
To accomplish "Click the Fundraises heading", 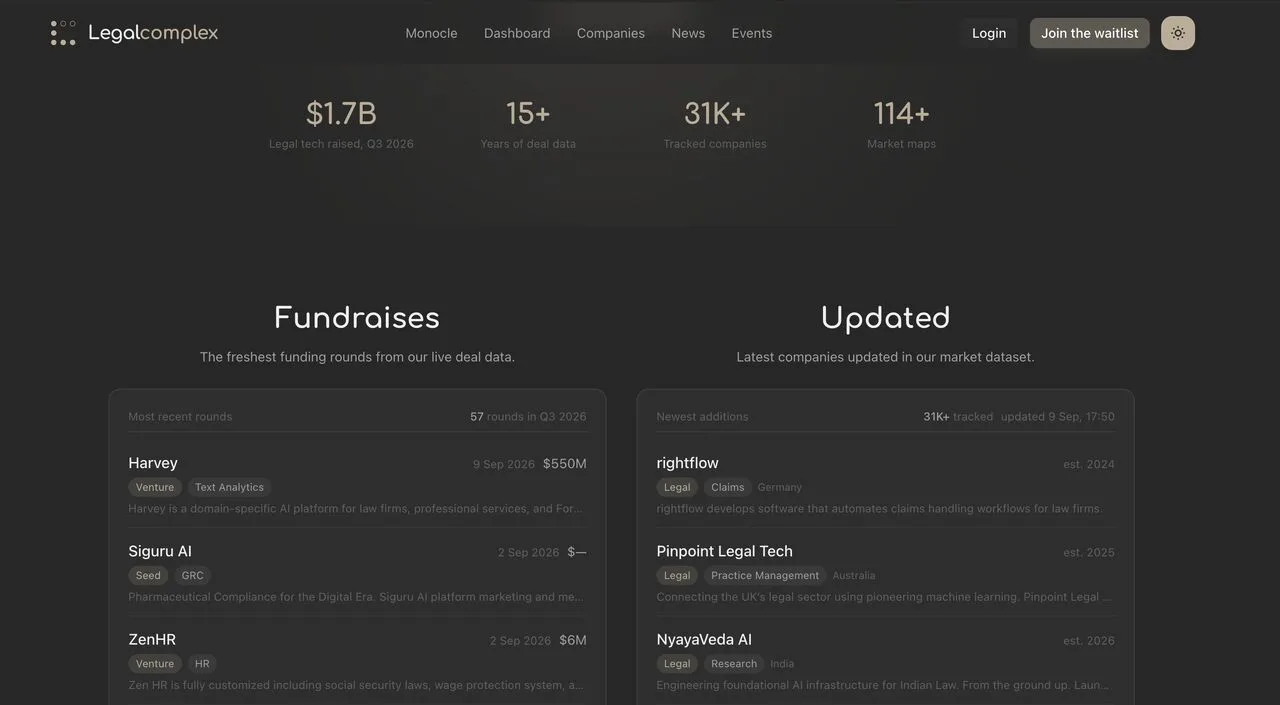I will pyautogui.click(x=357, y=317).
